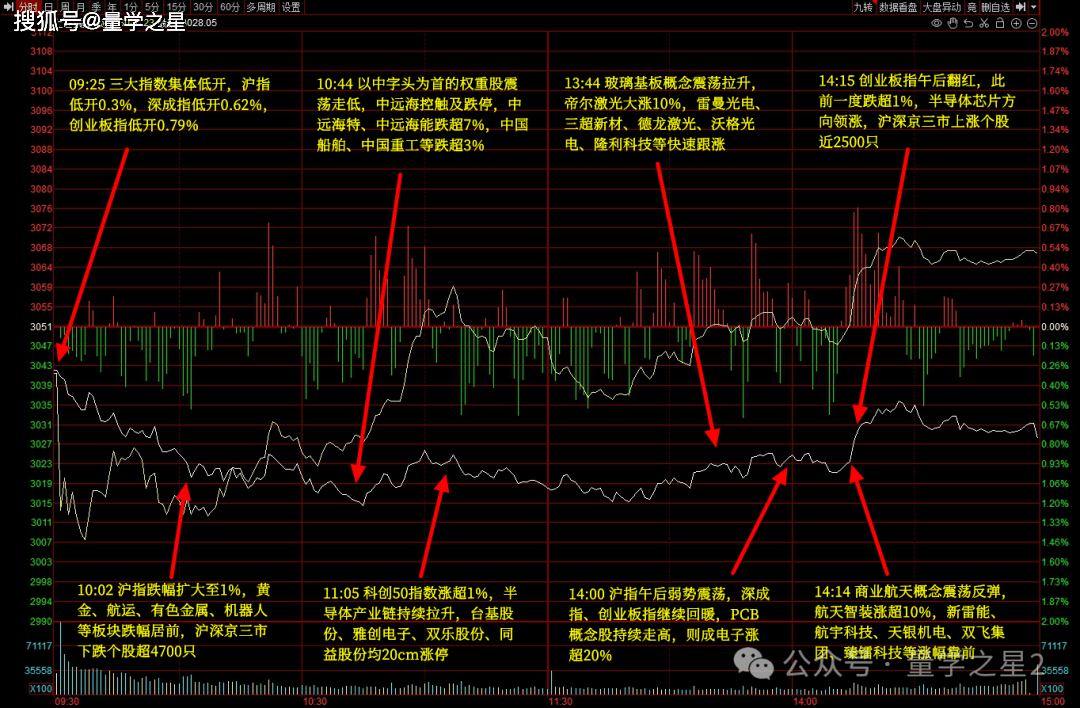Select the 15分 period tab
This screenshot has width=1080, height=708.
[x=176, y=7]
